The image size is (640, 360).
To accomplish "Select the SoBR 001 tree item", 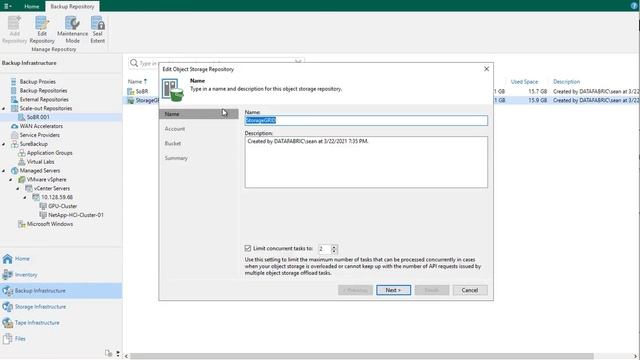I will pyautogui.click(x=38, y=117).
